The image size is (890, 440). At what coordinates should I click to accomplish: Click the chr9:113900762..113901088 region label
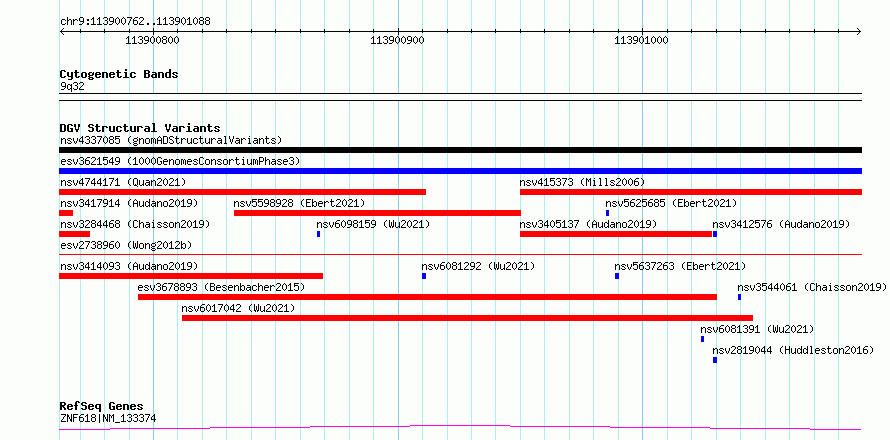pos(135,22)
